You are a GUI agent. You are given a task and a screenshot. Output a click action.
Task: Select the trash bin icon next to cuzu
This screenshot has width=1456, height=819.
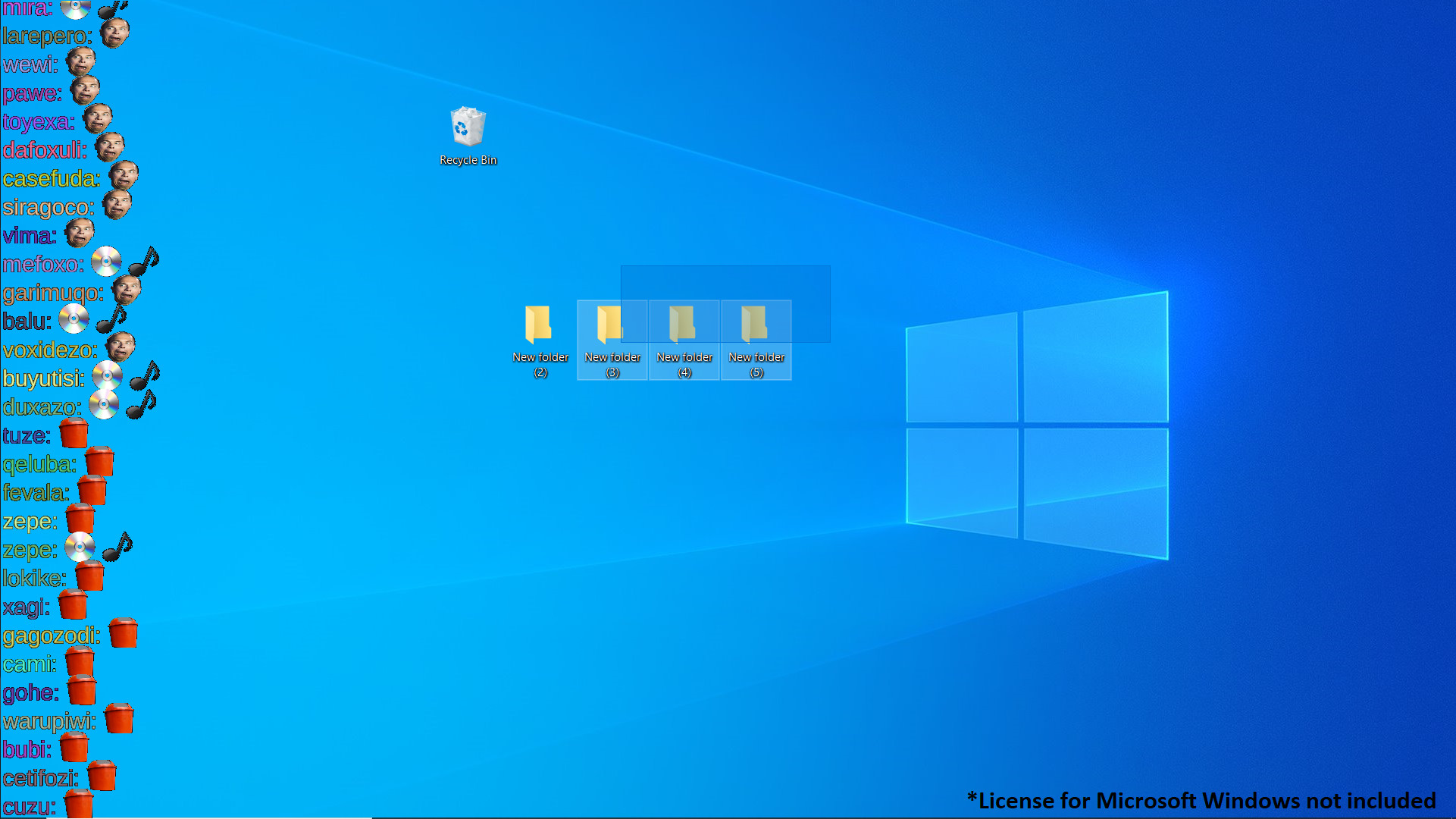click(80, 804)
